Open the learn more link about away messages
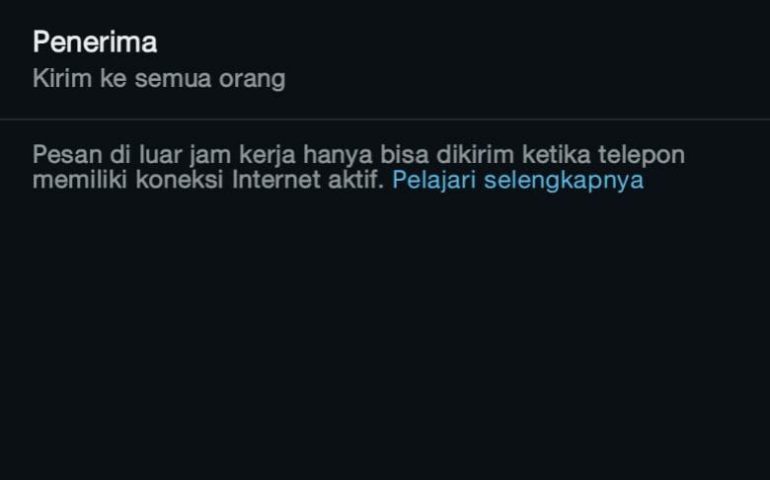 point(518,180)
